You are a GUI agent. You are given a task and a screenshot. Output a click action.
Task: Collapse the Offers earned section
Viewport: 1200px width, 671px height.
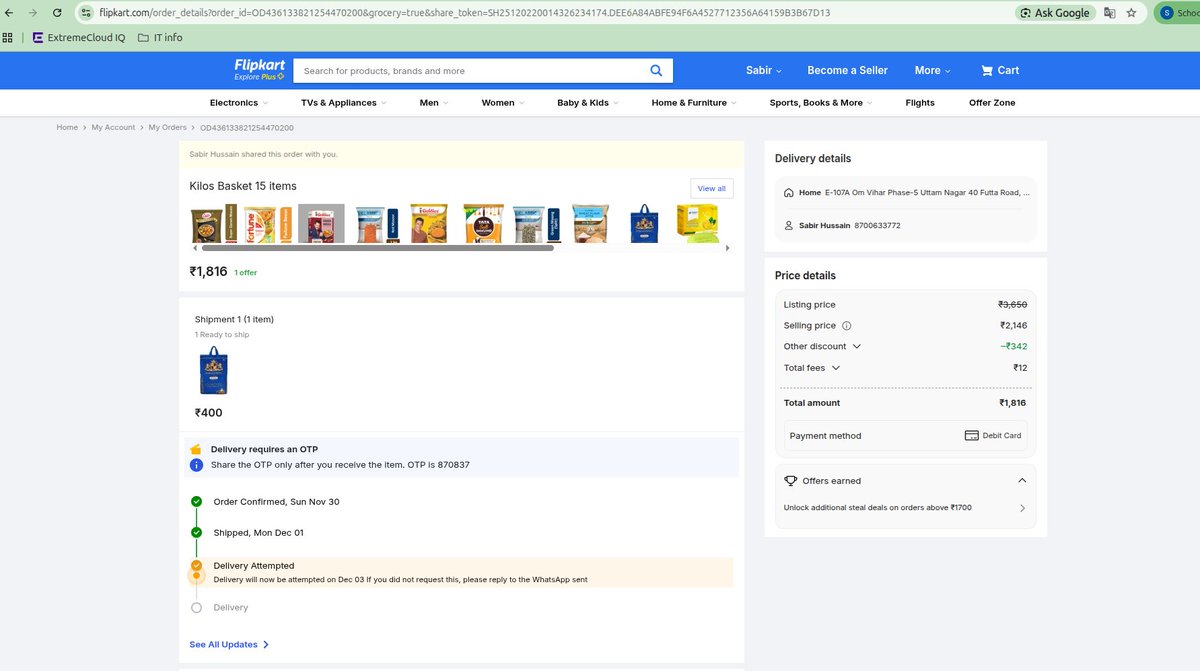coord(1022,481)
